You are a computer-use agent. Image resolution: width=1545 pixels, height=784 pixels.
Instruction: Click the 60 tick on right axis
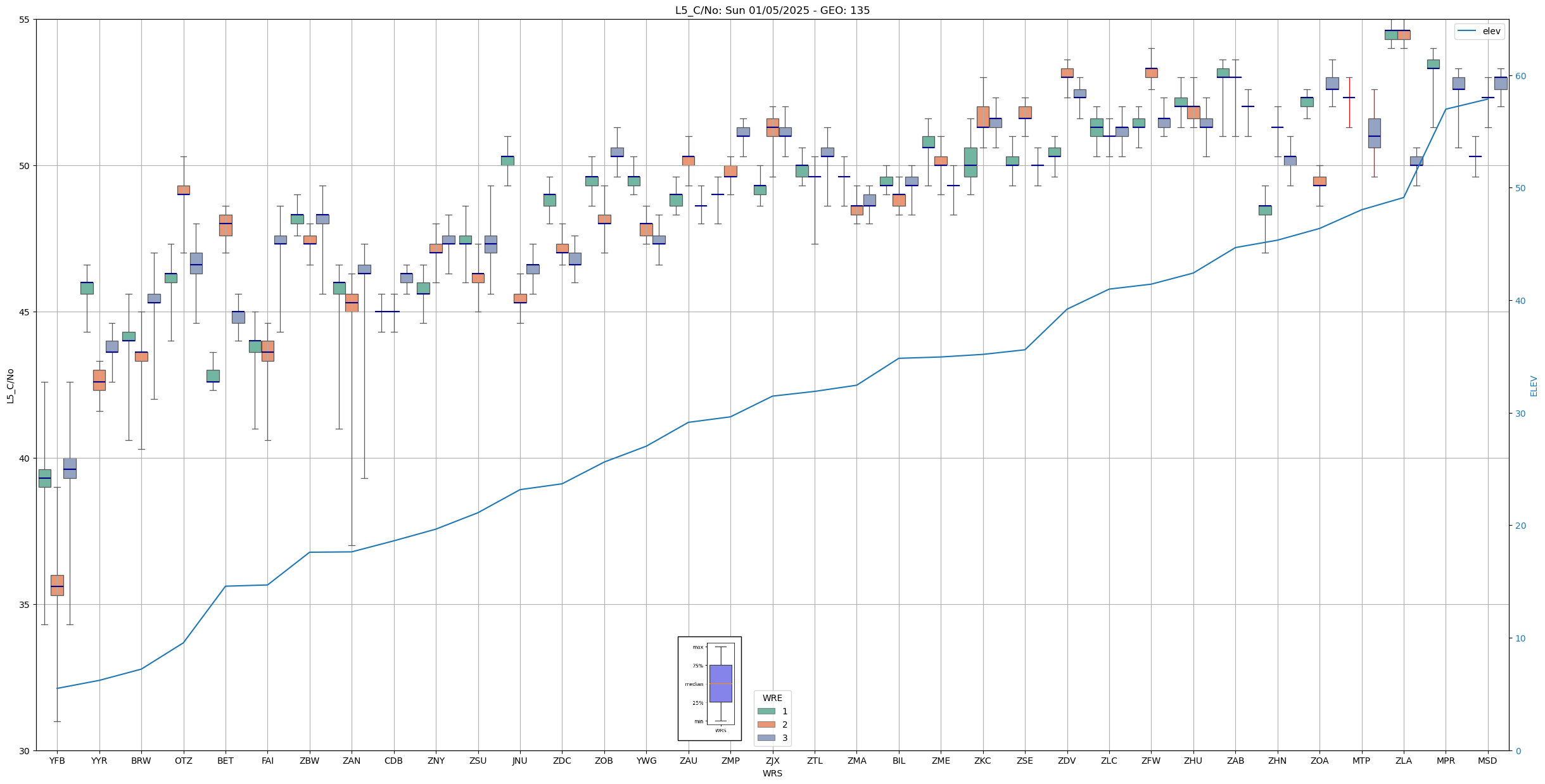pos(1520,76)
